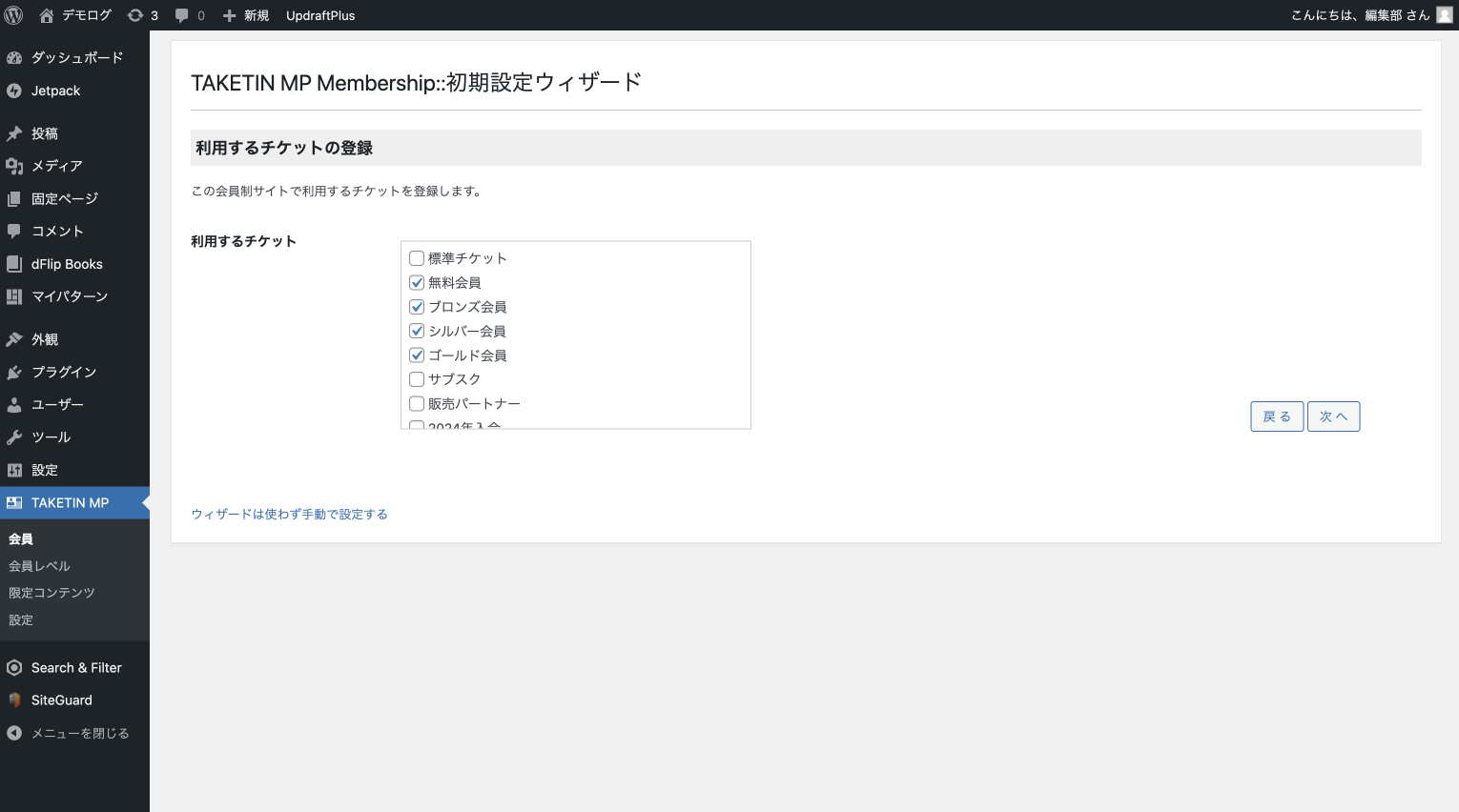Click the メディア sidebar icon
Image resolution: width=1459 pixels, height=812 pixels.
tap(14, 166)
